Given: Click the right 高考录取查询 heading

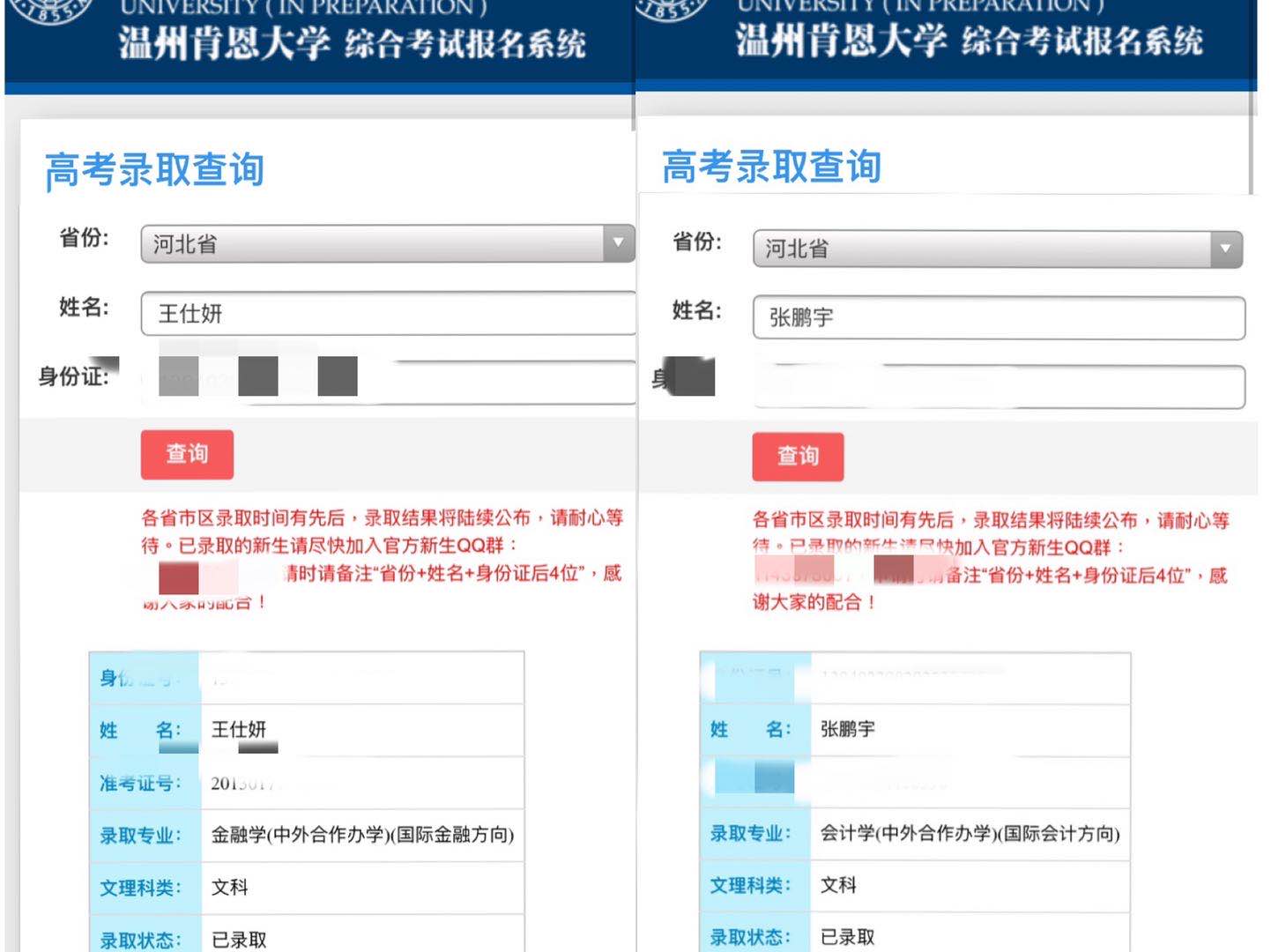Looking at the screenshot, I should (x=771, y=167).
